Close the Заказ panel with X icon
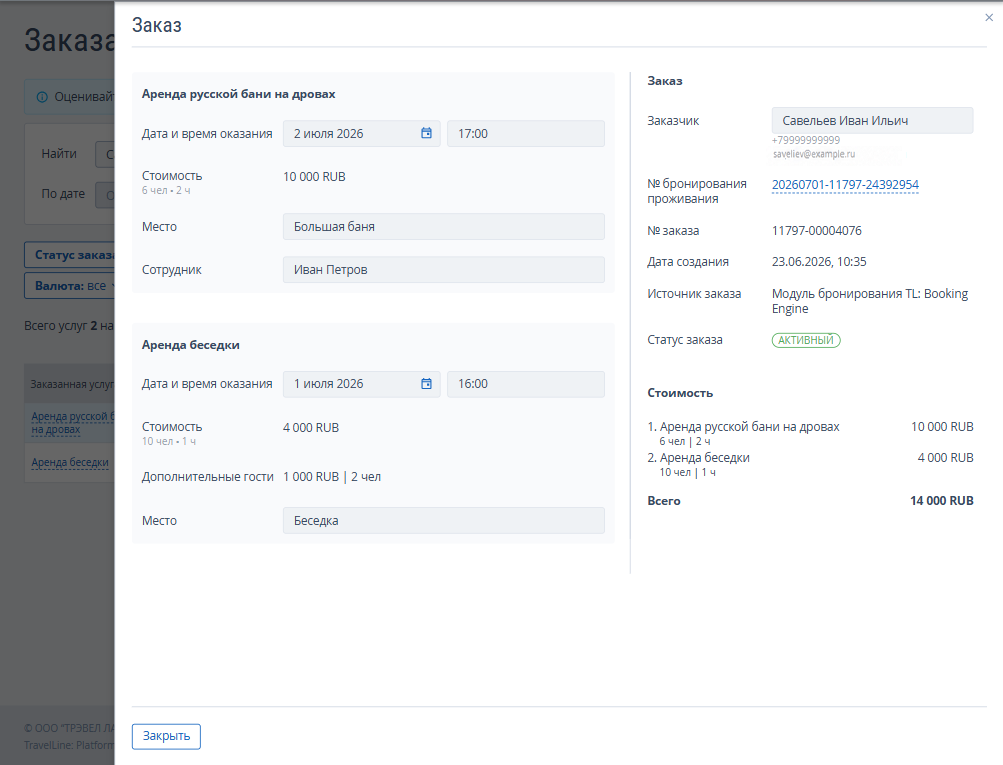 point(989,18)
